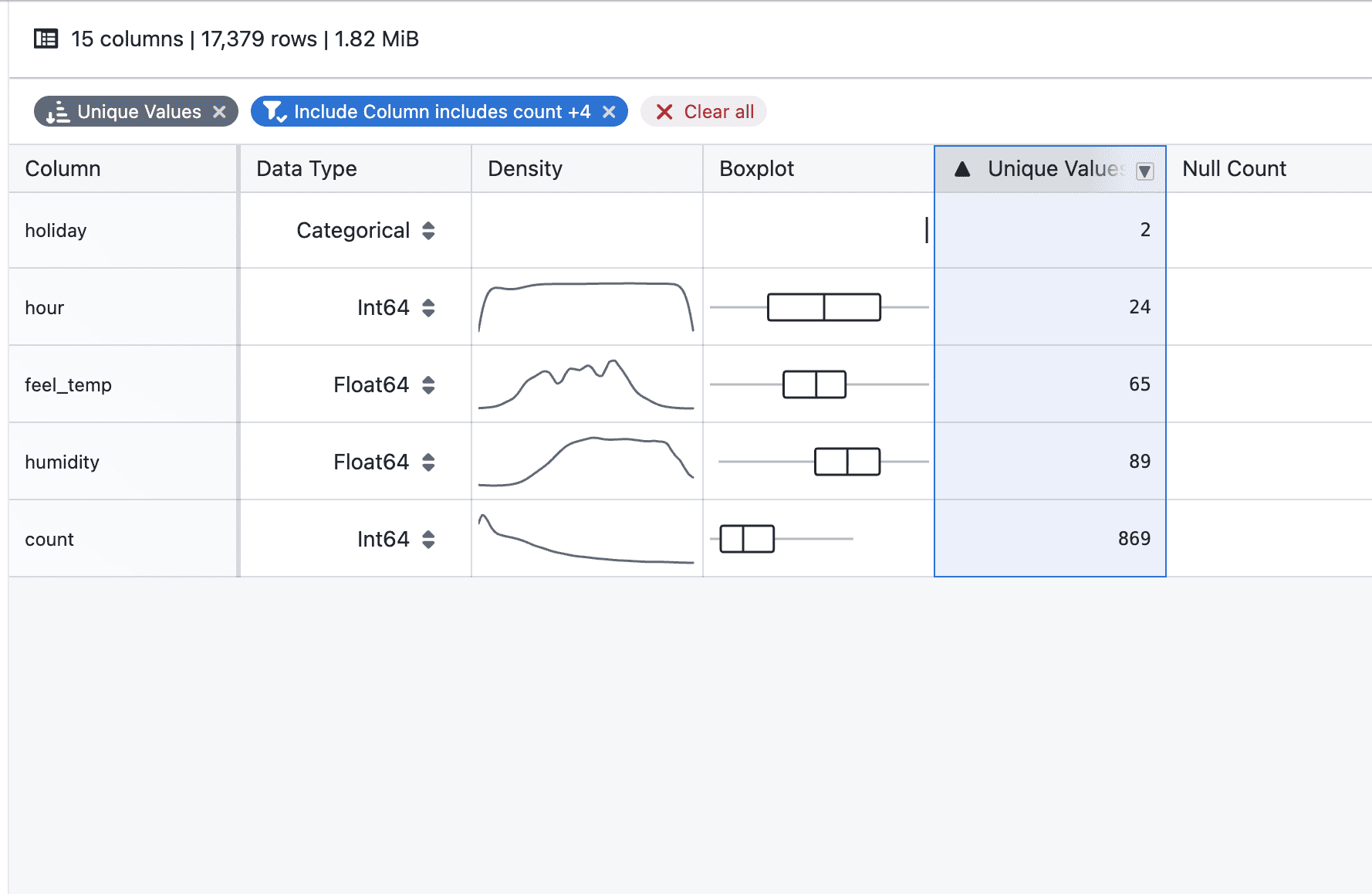1372x894 pixels.
Task: Click the filter icon in Include Column chip
Action: point(274,112)
